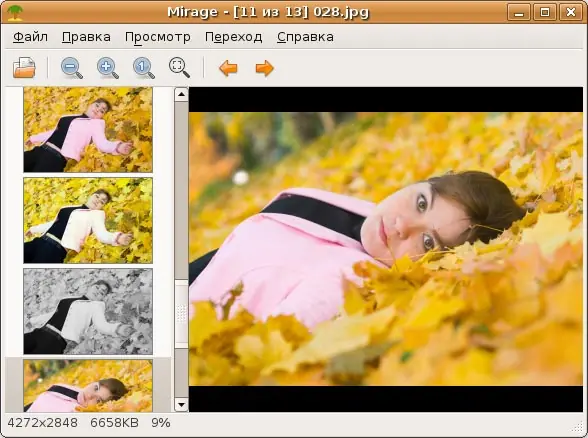Viewport: 588px width, 438px height.
Task: Go to the next image
Action: [264, 68]
